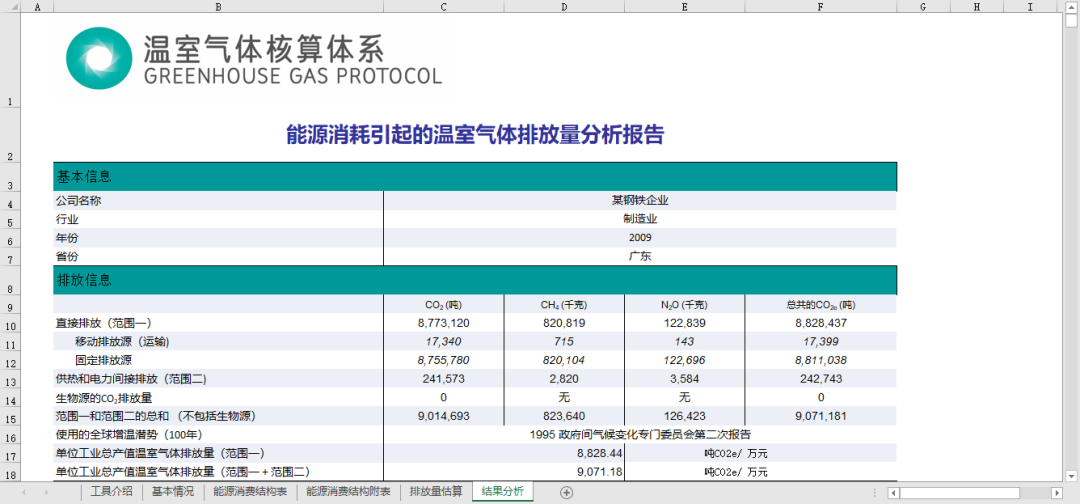Open the 能源消费结构附表 sheet tab
Viewport: 1080px width, 504px height.
click(347, 492)
